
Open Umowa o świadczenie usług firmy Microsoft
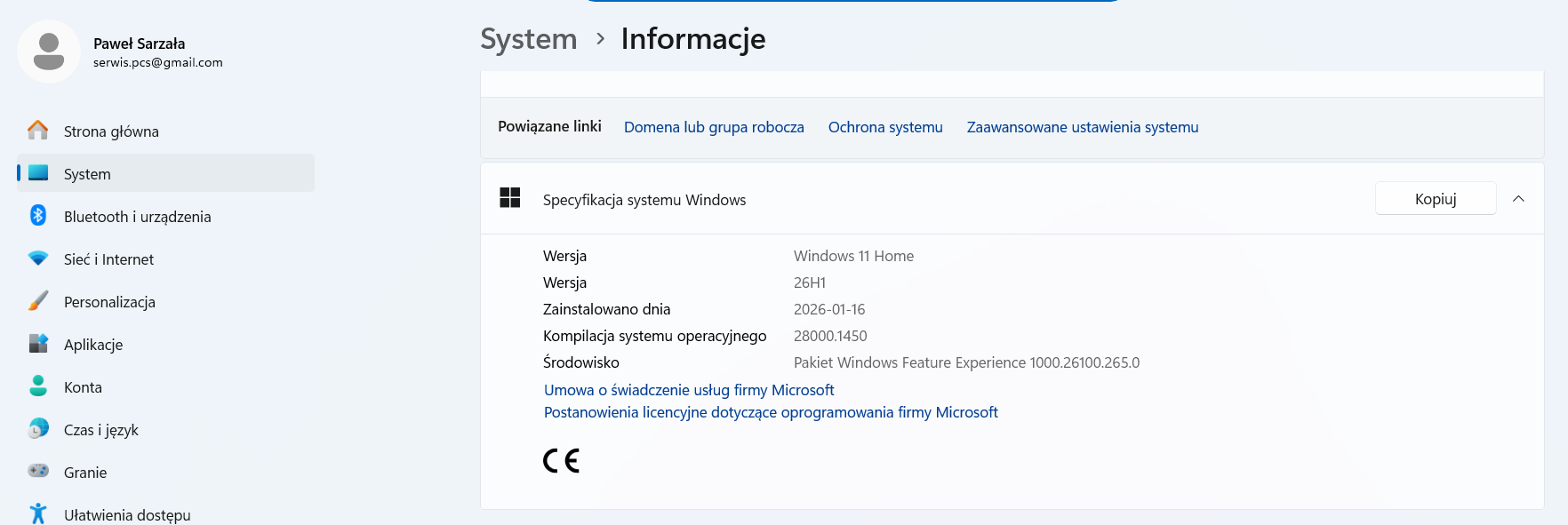689,390
